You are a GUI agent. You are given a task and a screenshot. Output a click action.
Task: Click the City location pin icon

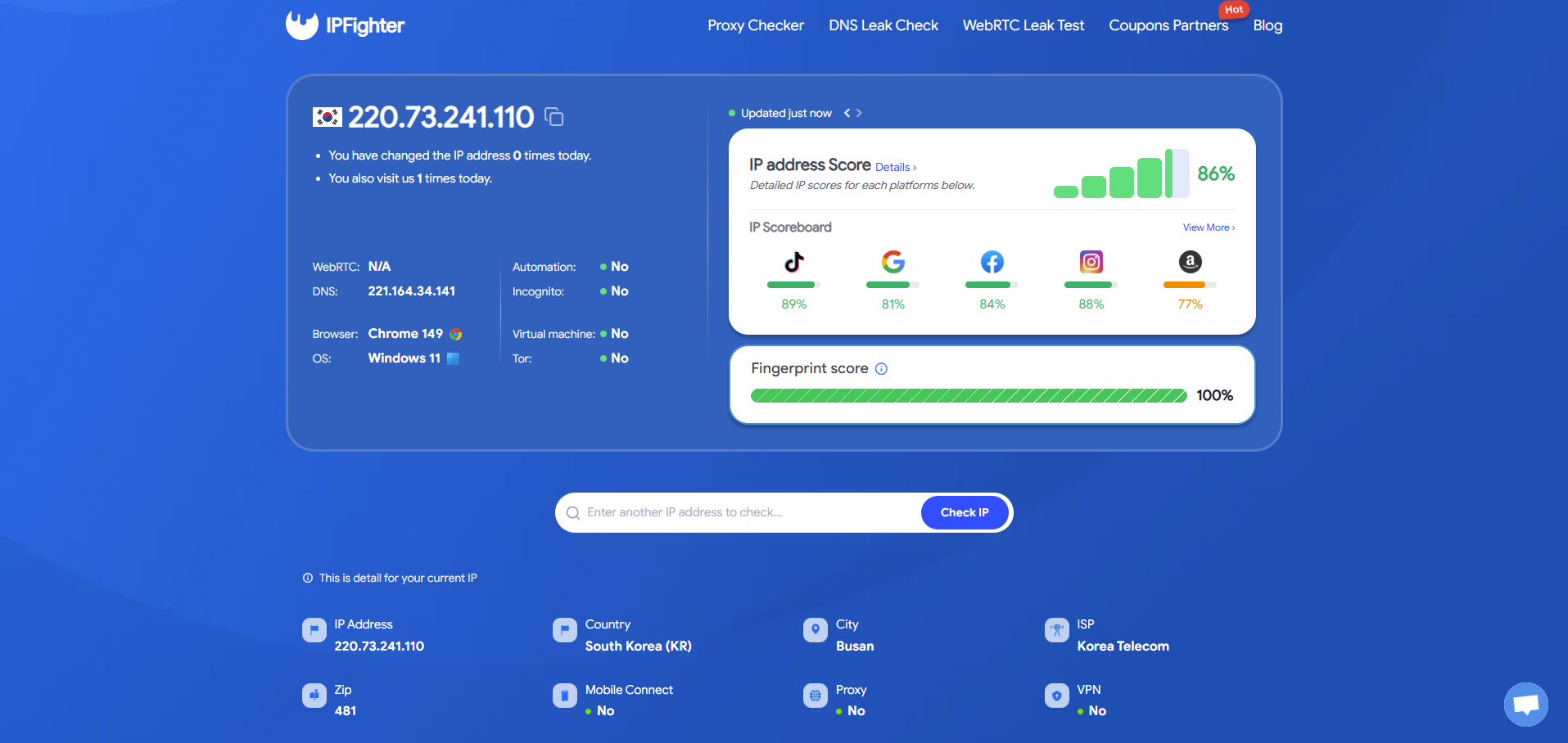click(x=816, y=630)
